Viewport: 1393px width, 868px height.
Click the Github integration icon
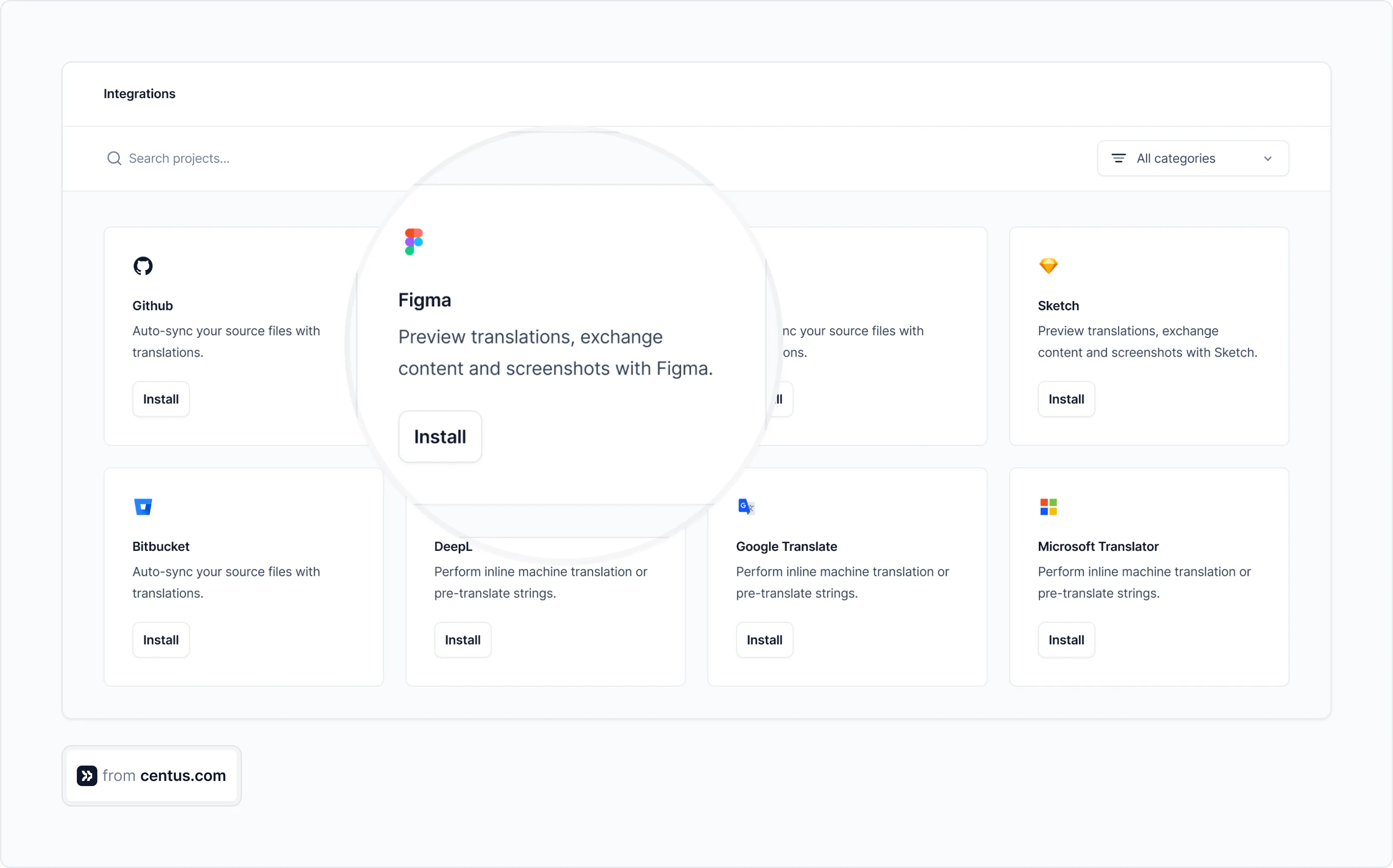[x=143, y=266]
